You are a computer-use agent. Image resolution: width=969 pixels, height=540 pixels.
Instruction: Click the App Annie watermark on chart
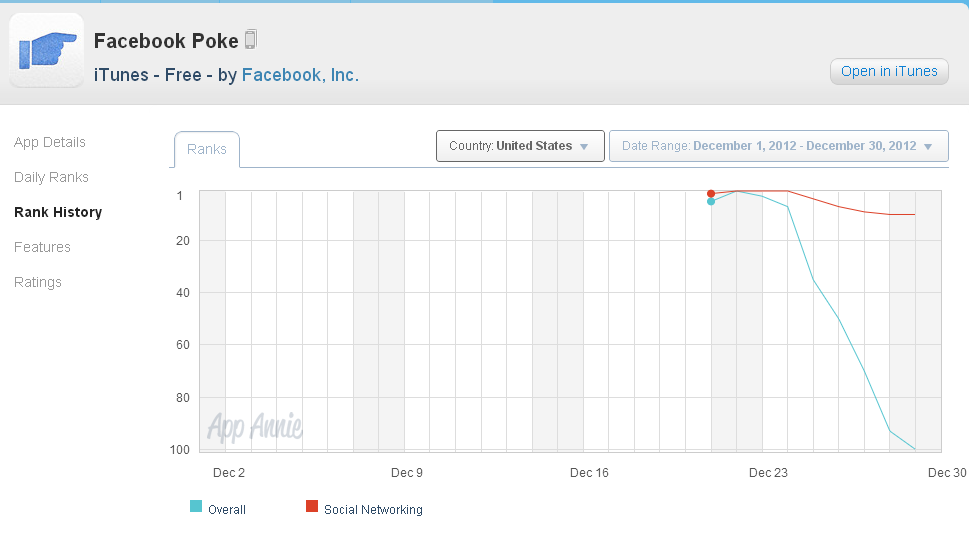(254, 427)
